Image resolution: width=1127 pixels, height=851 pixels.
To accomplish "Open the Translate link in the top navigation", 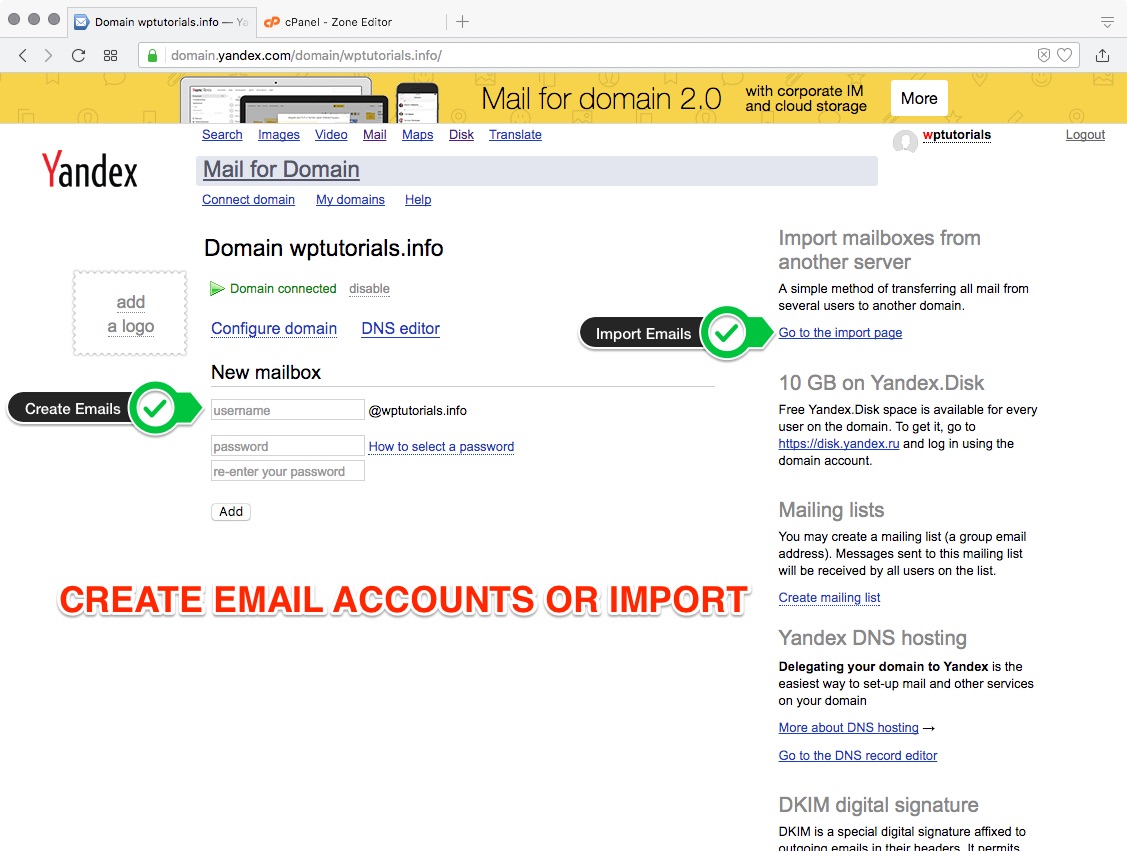I will coord(515,134).
